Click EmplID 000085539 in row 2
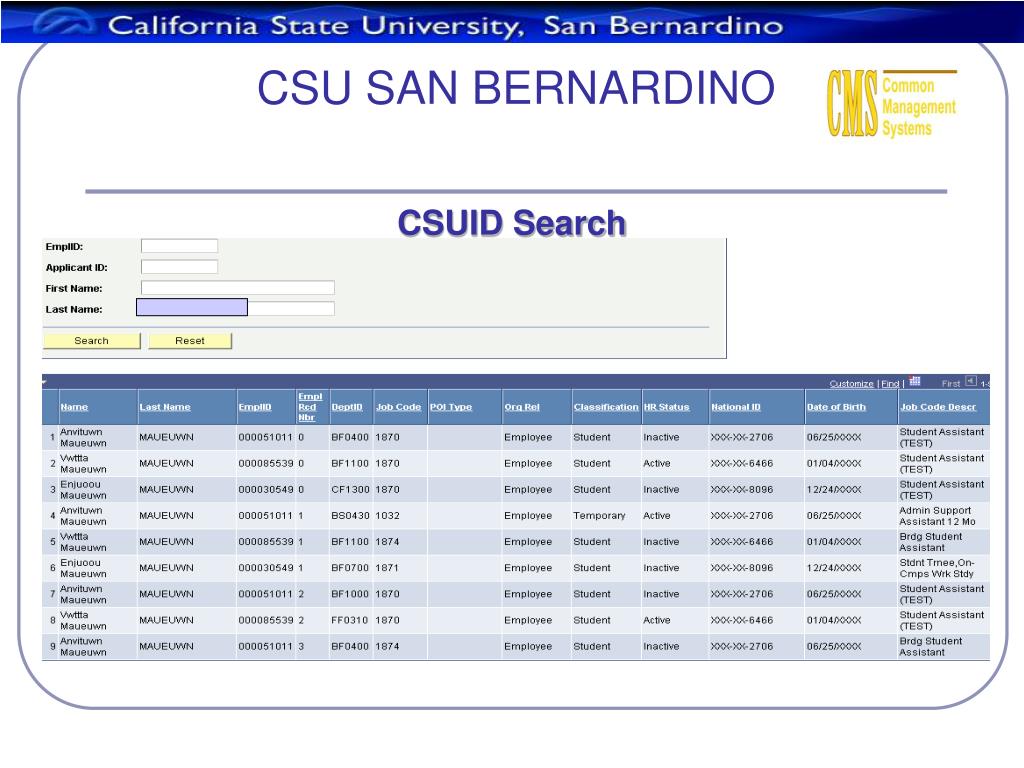The width and height of the screenshot is (1024, 768). [x=266, y=464]
